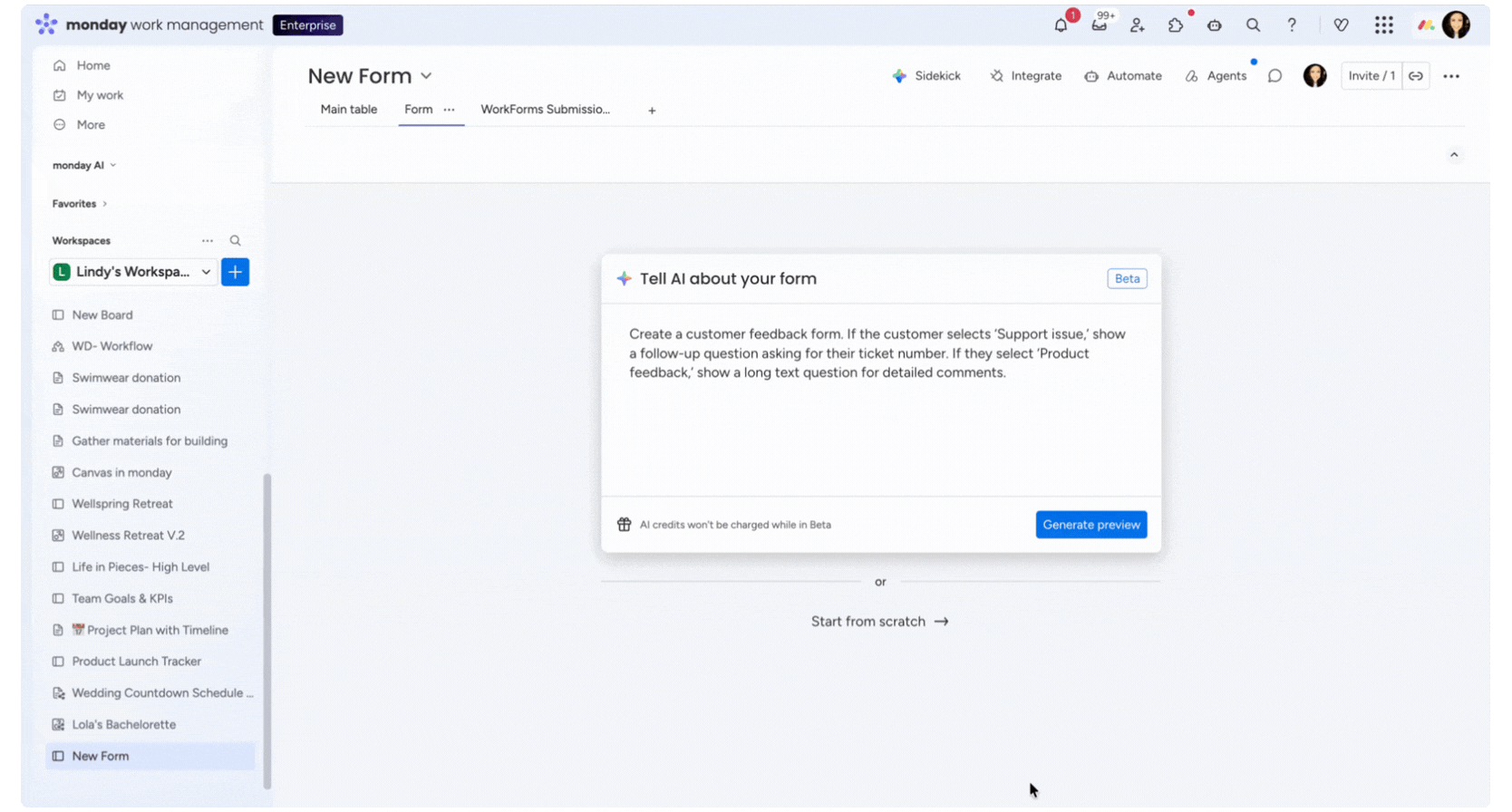Expand the New Form title dropdown
This screenshot has width=1512, height=812.
[426, 76]
